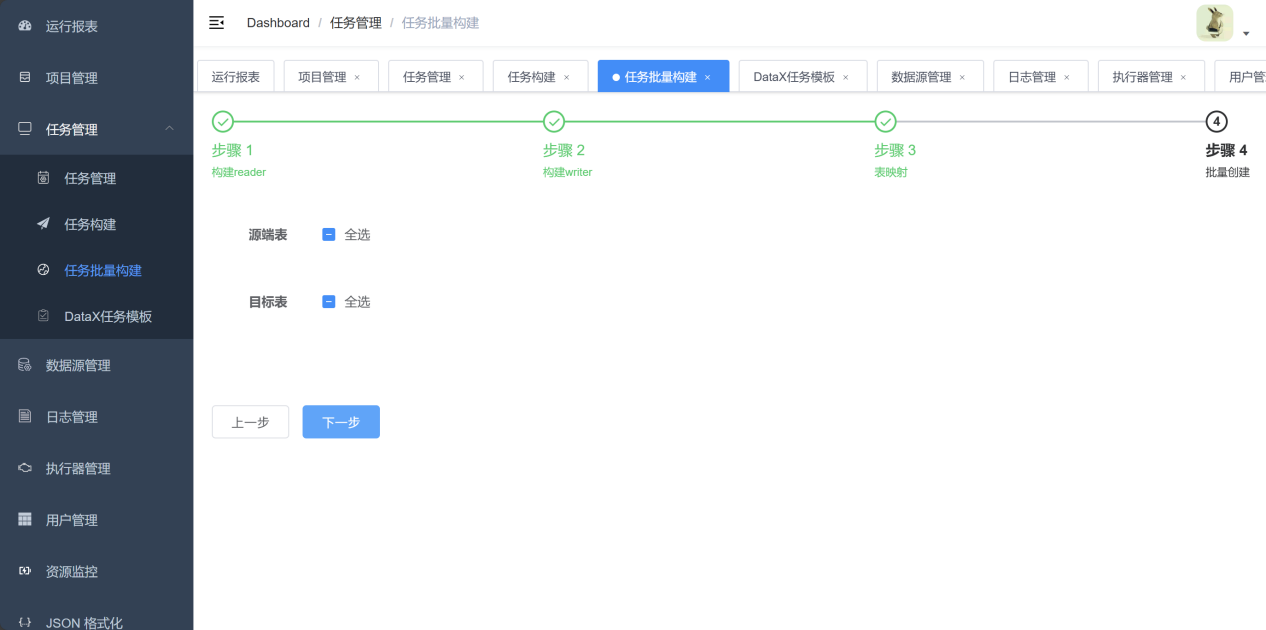Close the 任务构建 tab with its x
1266x630 pixels.
(567, 77)
